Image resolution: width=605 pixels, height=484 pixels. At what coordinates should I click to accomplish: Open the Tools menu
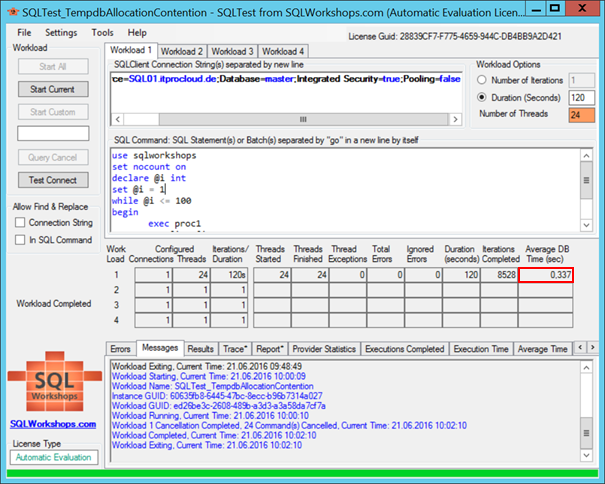click(x=102, y=33)
